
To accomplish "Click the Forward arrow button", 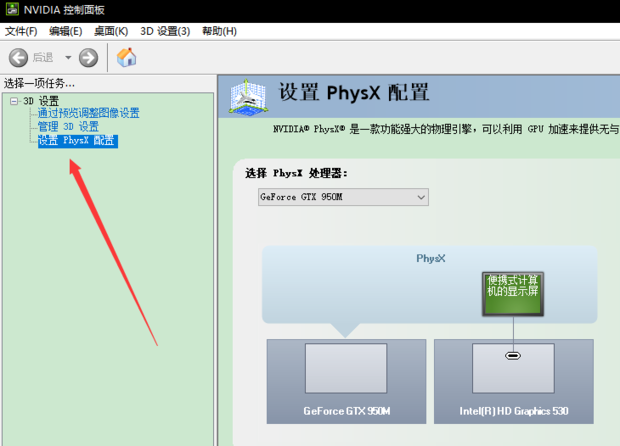I will tap(88, 58).
